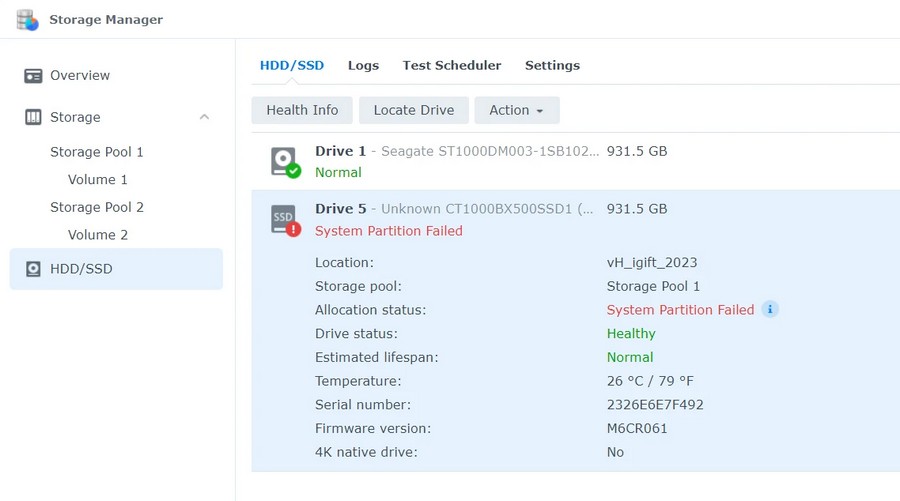Click the Storage section icon

tap(33, 118)
